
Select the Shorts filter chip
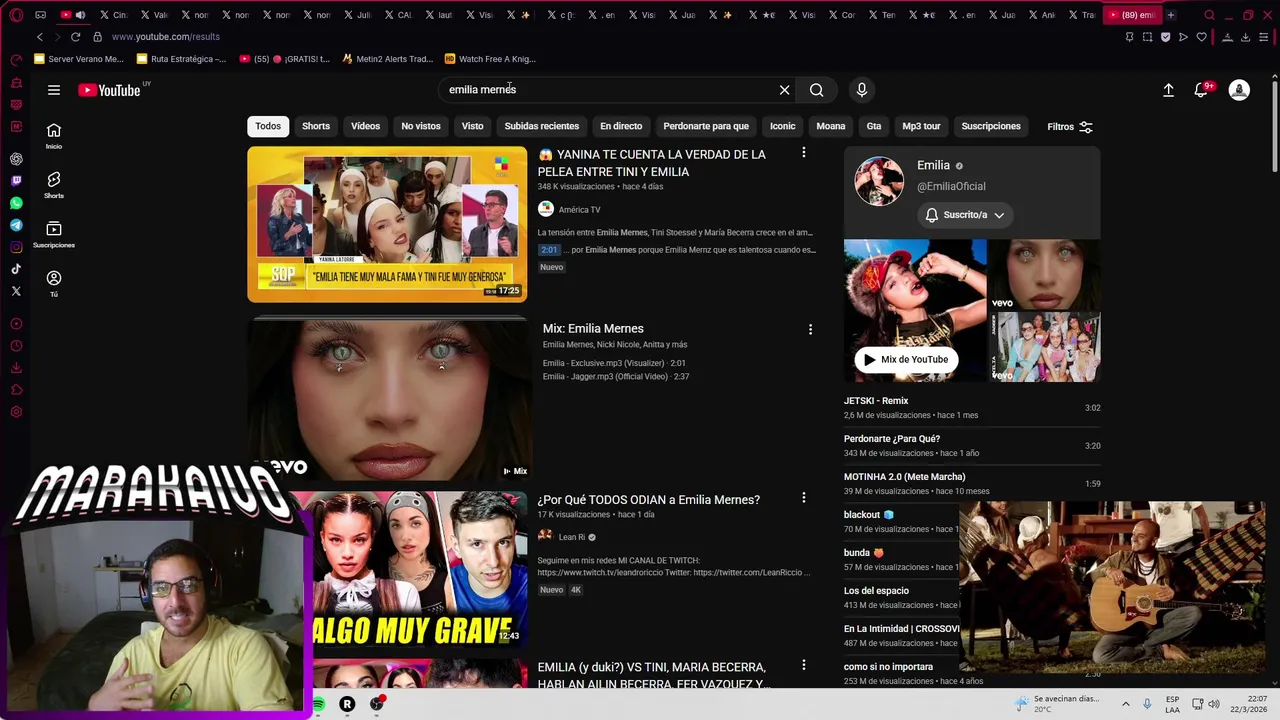(x=316, y=126)
